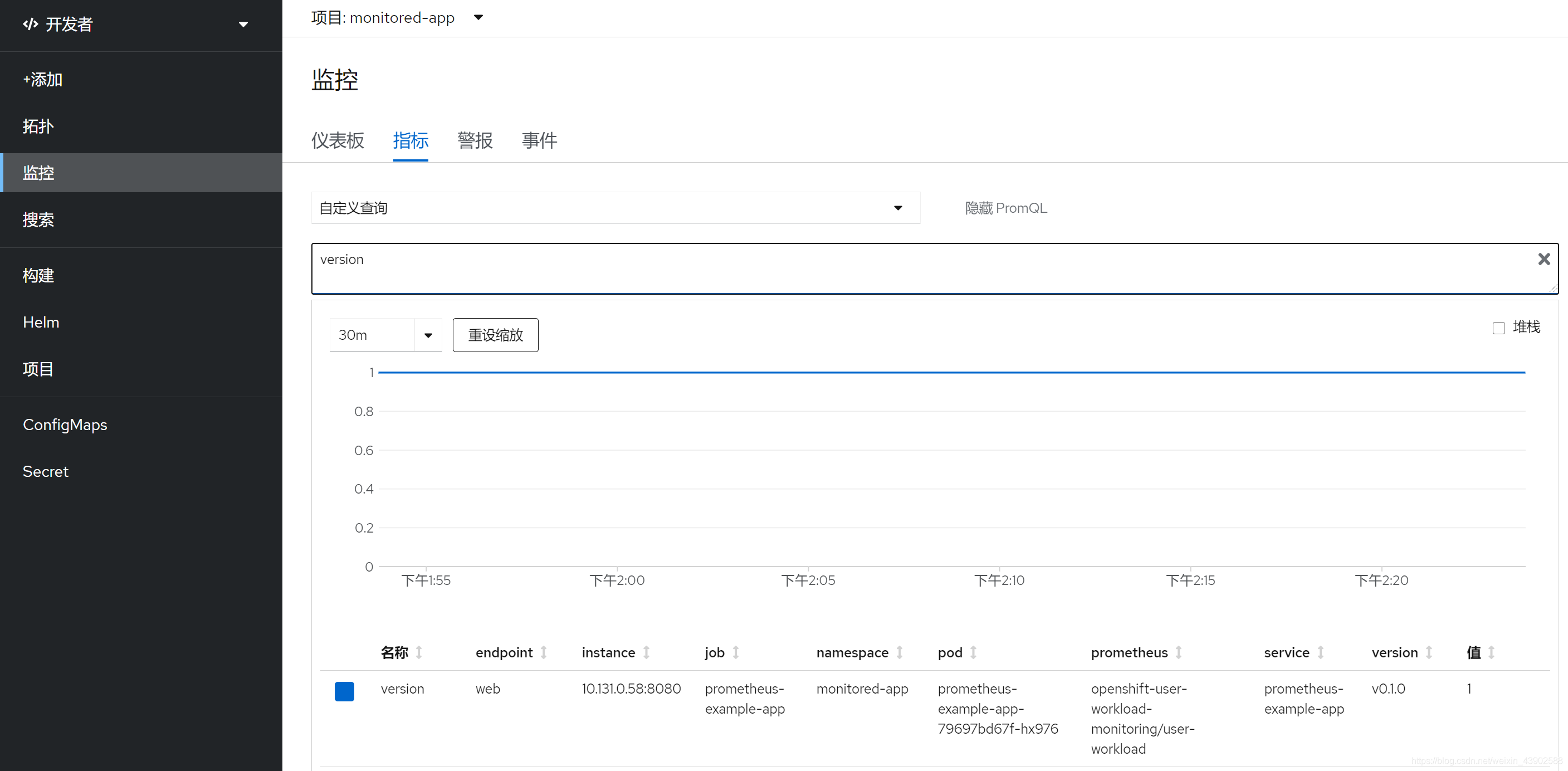Open +添加 in the sidebar
The image size is (1568, 771).
[x=141, y=79]
